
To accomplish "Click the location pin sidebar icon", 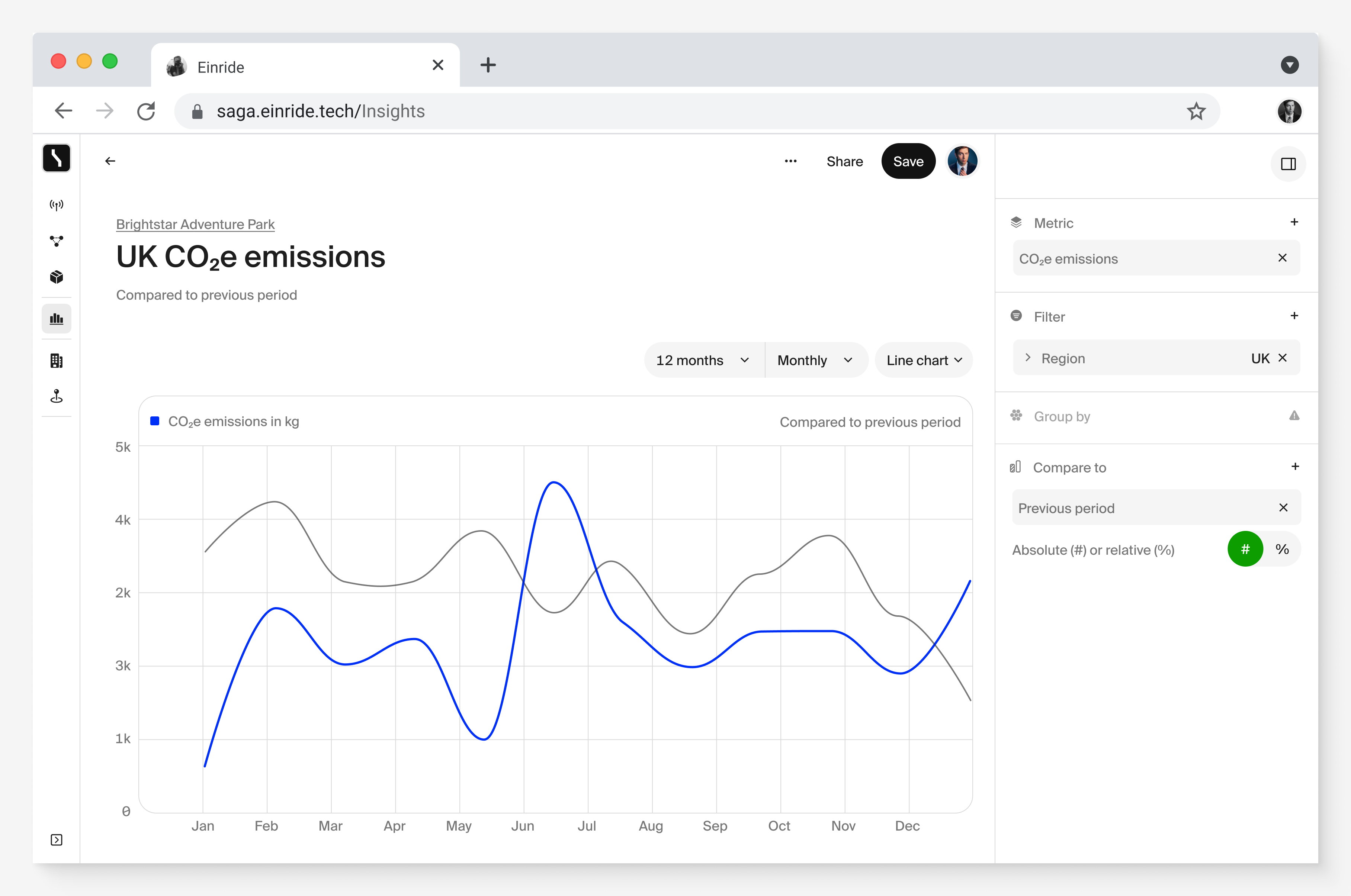I will [56, 396].
